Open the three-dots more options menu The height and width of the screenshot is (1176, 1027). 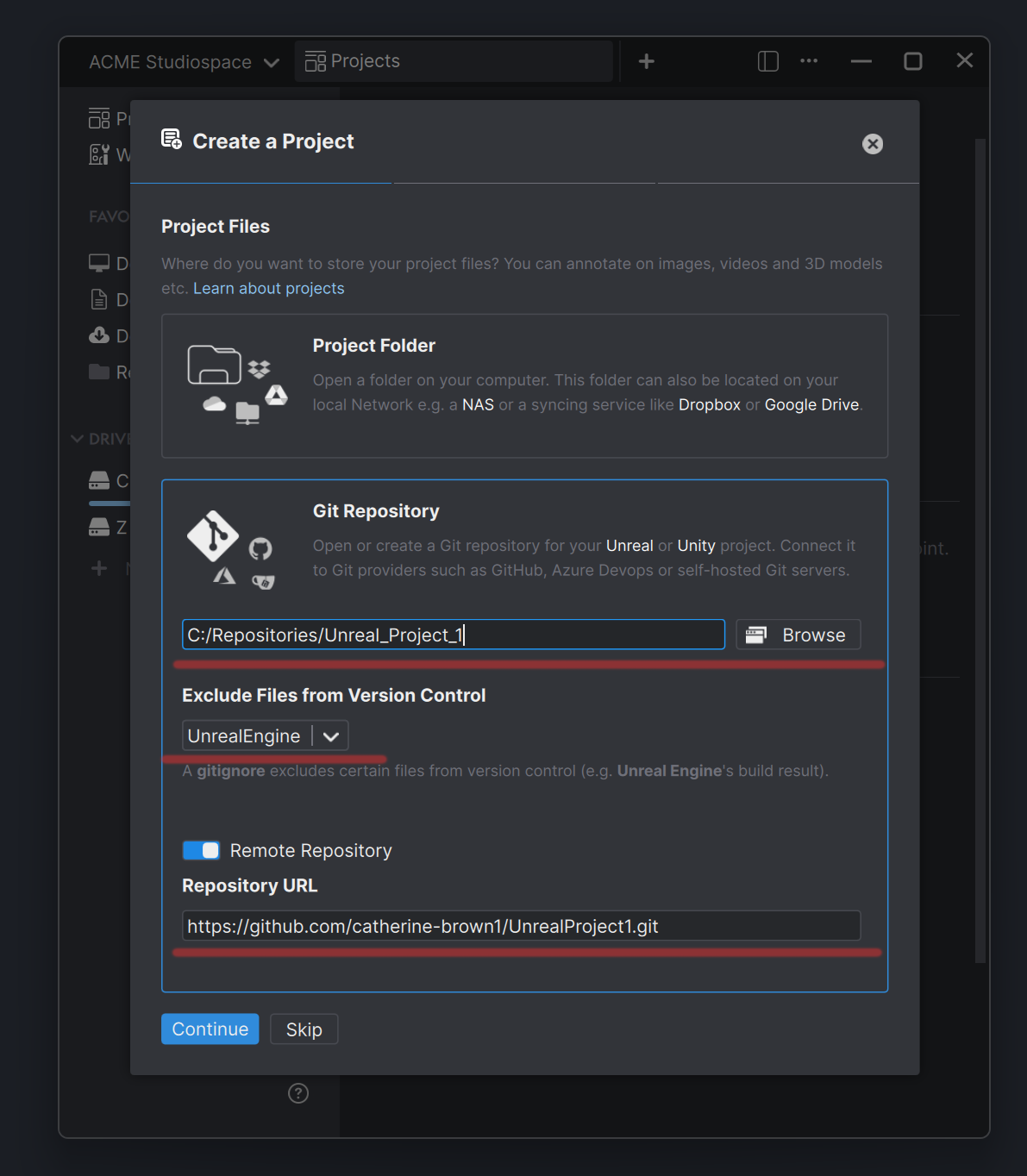tap(809, 61)
